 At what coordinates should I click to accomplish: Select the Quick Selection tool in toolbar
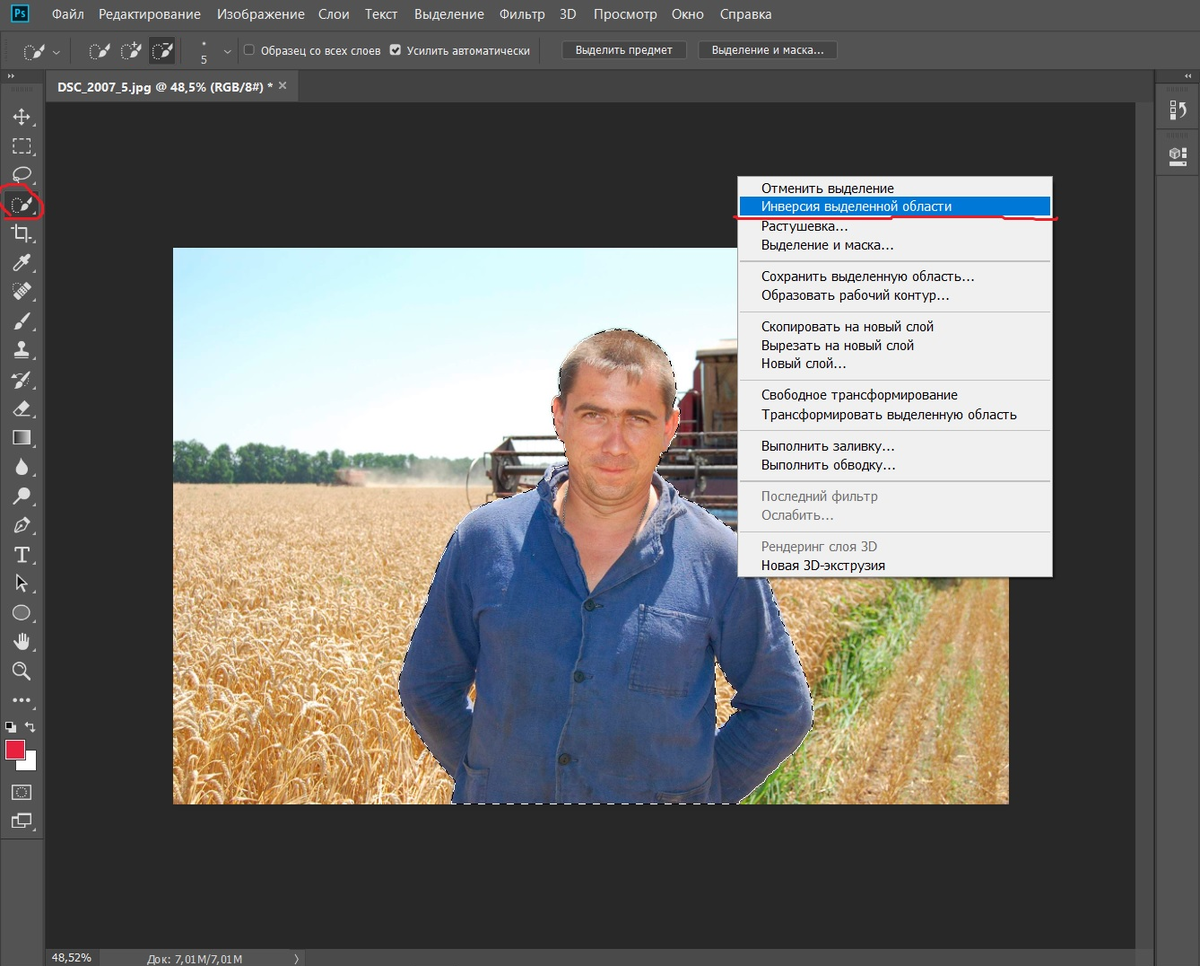21,205
